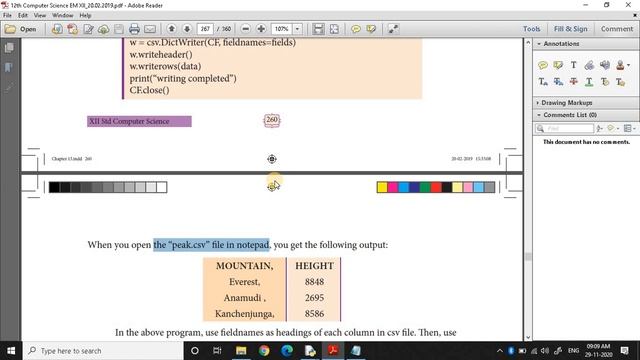Click the cloud upload icon

[103, 29]
